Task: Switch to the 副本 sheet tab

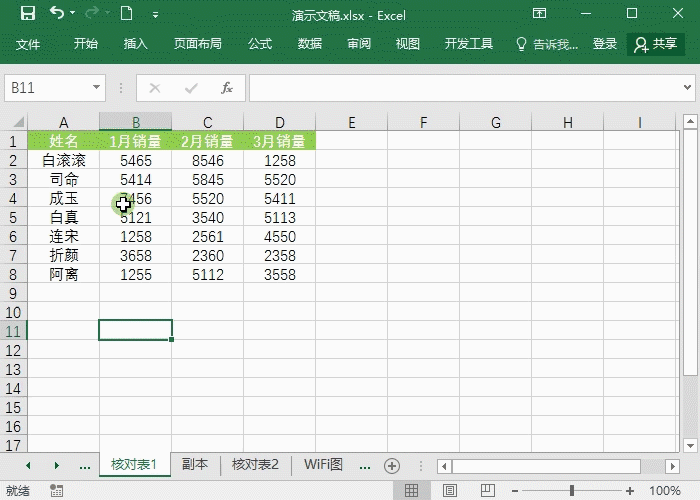Action: (195, 464)
